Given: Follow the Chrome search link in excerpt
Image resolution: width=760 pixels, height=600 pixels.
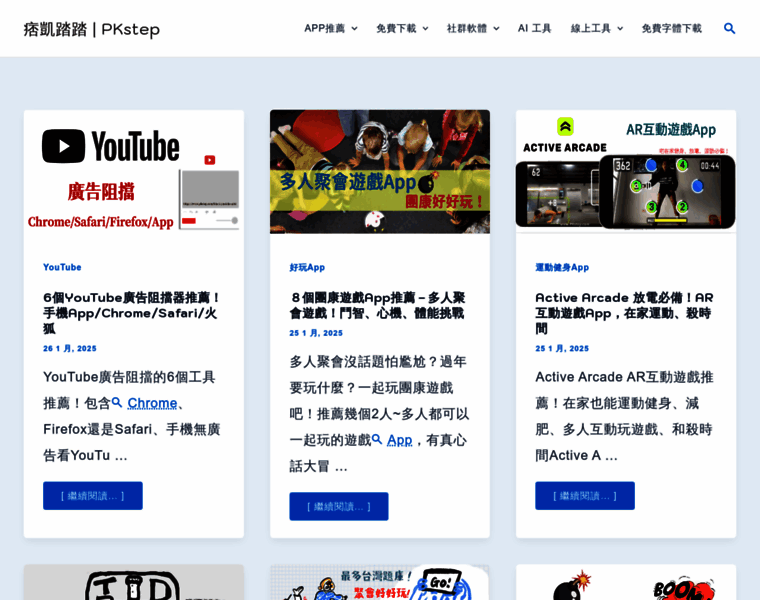Looking at the screenshot, I should (x=152, y=403).
